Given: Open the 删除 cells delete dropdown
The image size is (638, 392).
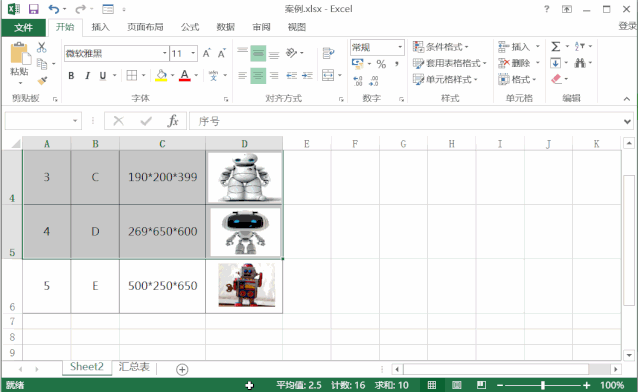Looking at the screenshot, I should [x=537, y=63].
